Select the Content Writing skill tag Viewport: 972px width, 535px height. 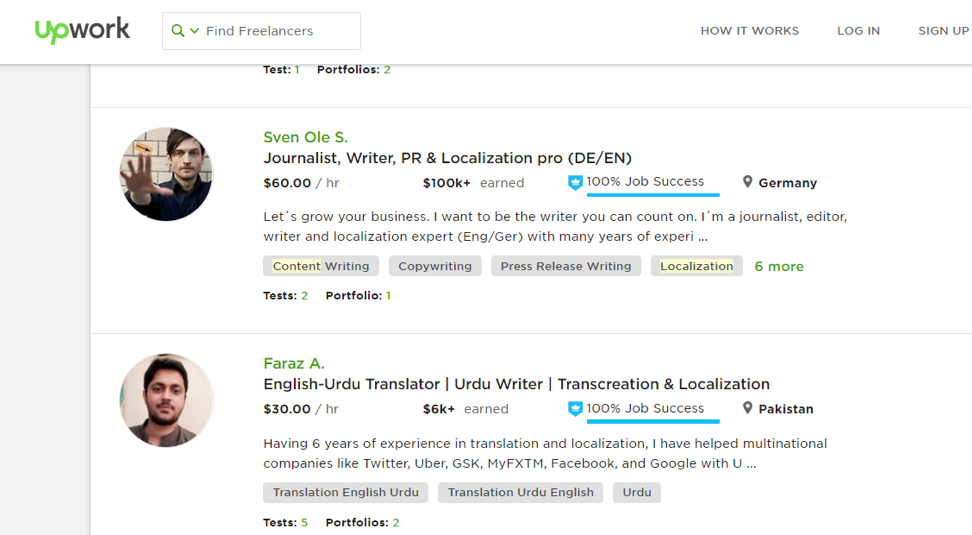tap(321, 266)
